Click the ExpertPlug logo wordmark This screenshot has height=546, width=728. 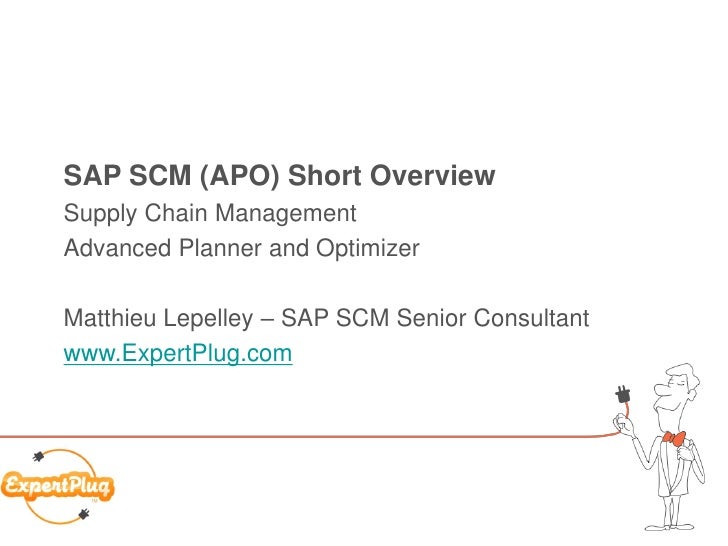coord(58,485)
